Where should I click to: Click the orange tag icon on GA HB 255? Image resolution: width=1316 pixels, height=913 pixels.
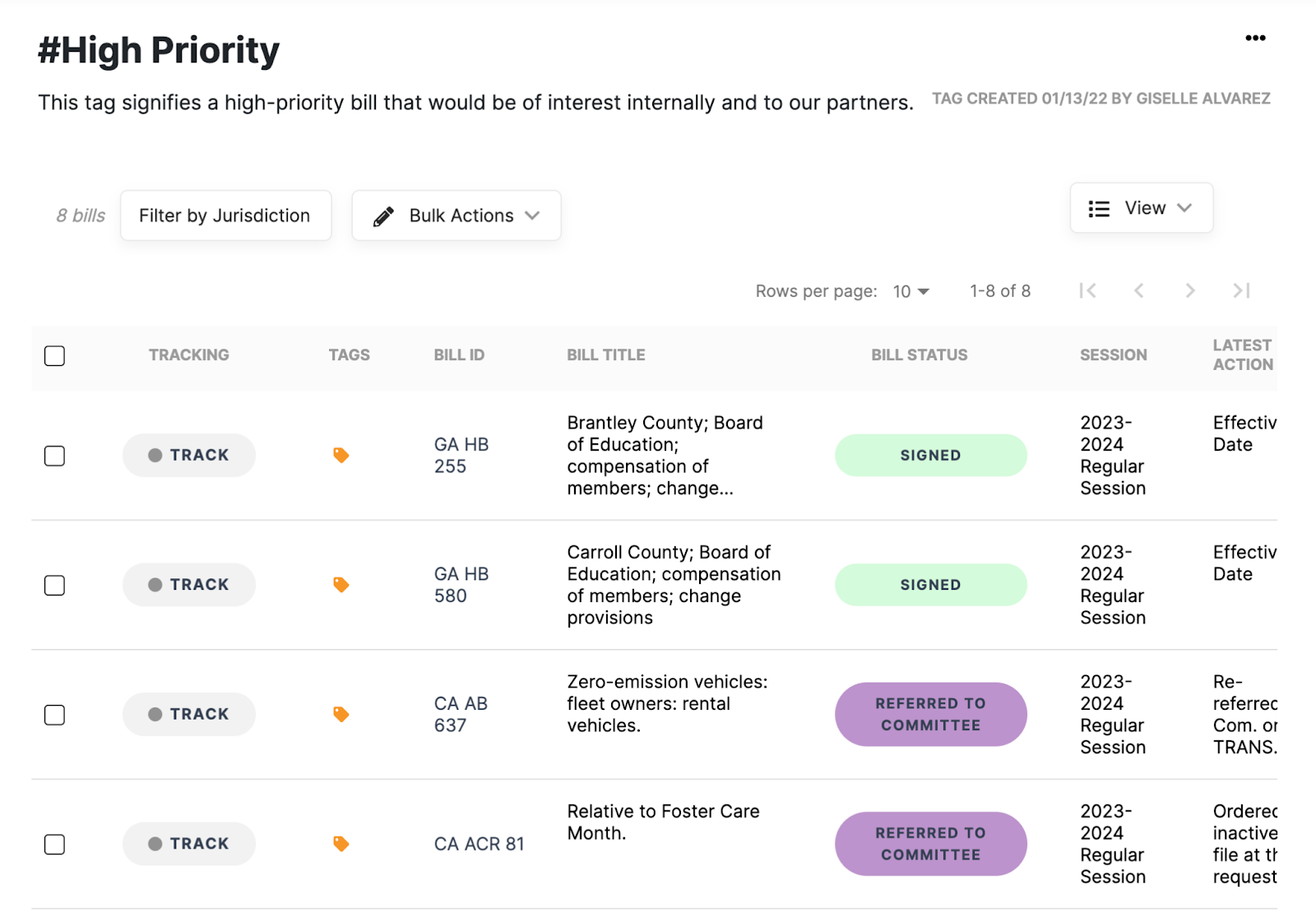pos(341,455)
